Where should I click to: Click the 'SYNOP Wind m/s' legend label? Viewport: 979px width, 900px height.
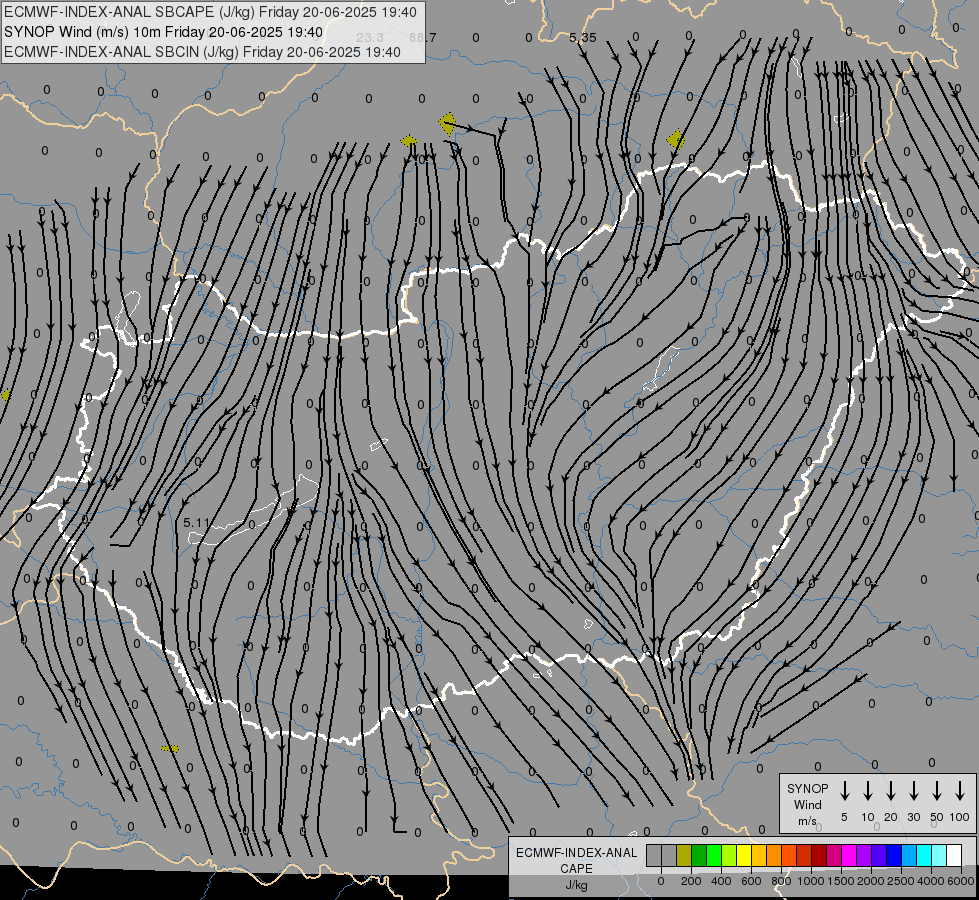(x=807, y=804)
